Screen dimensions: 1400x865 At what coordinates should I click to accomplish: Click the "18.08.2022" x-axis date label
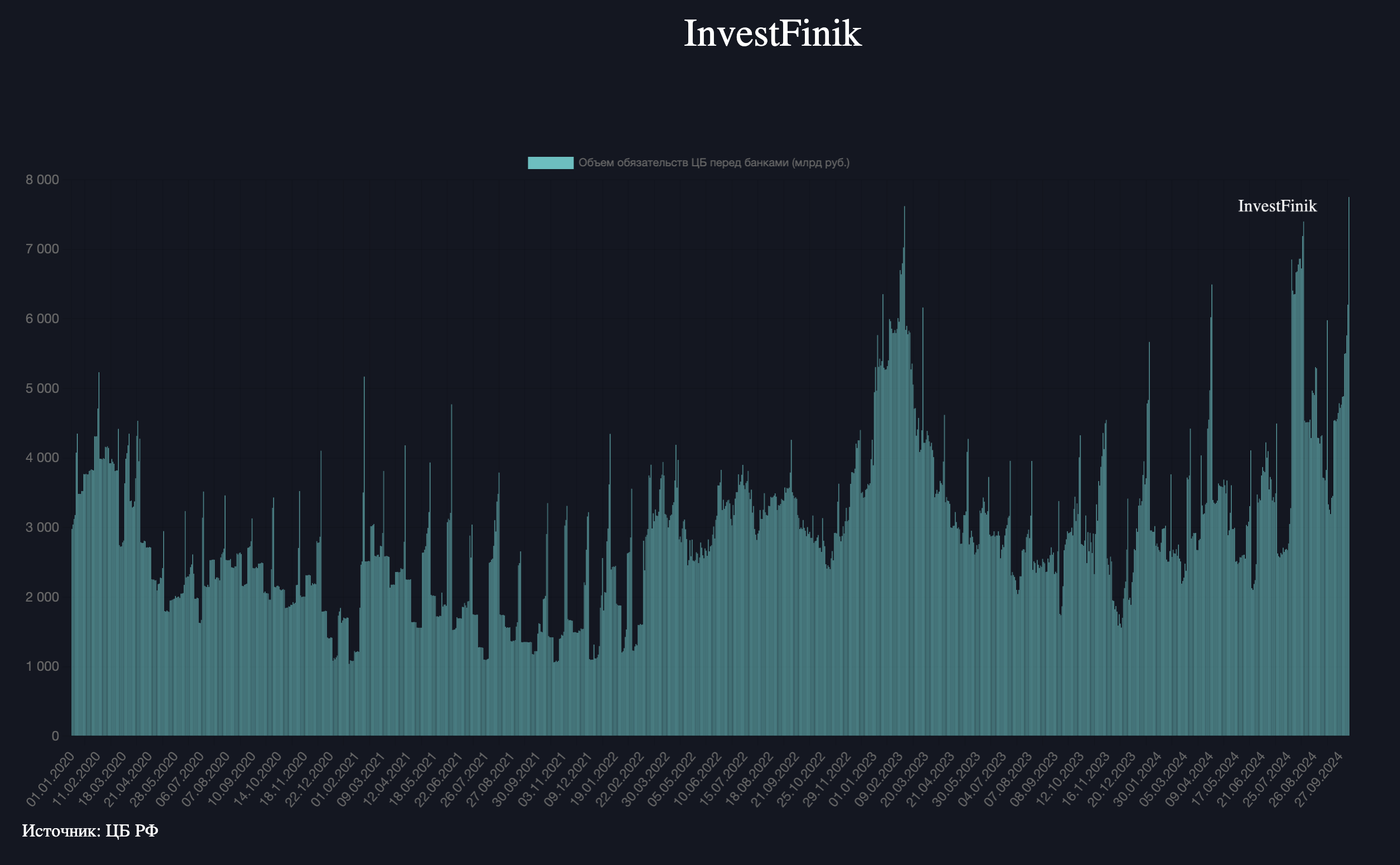coord(751,779)
